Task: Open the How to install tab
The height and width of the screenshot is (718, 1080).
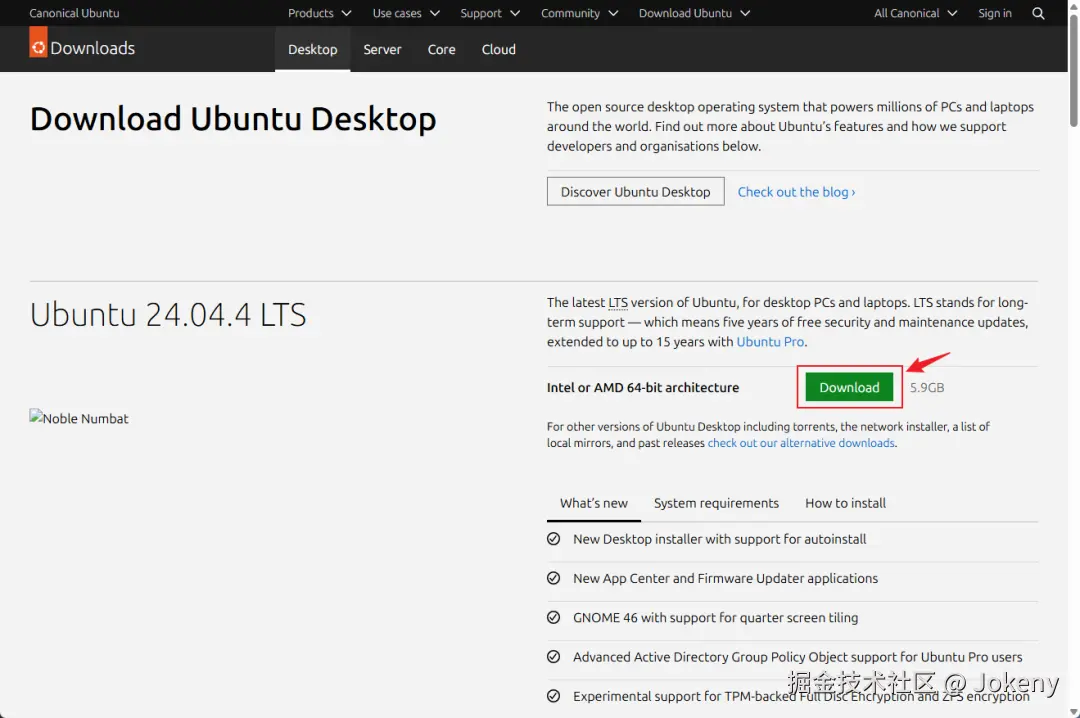Action: click(845, 503)
